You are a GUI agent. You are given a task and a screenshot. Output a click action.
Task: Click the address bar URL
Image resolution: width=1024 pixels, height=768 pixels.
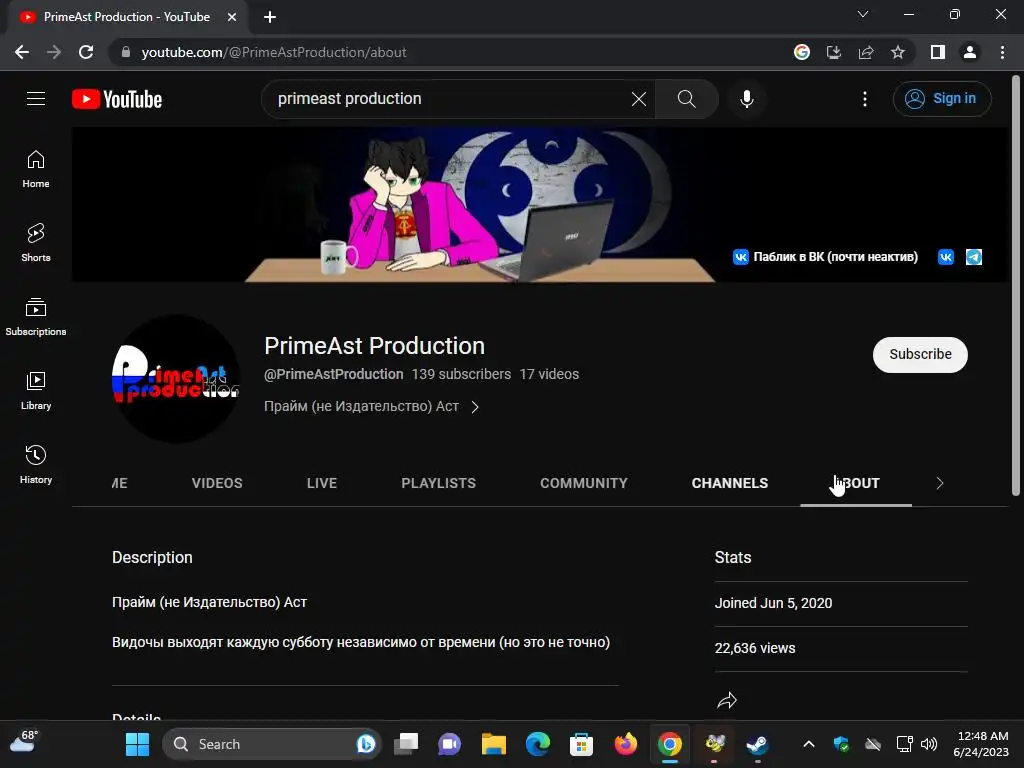tap(274, 52)
